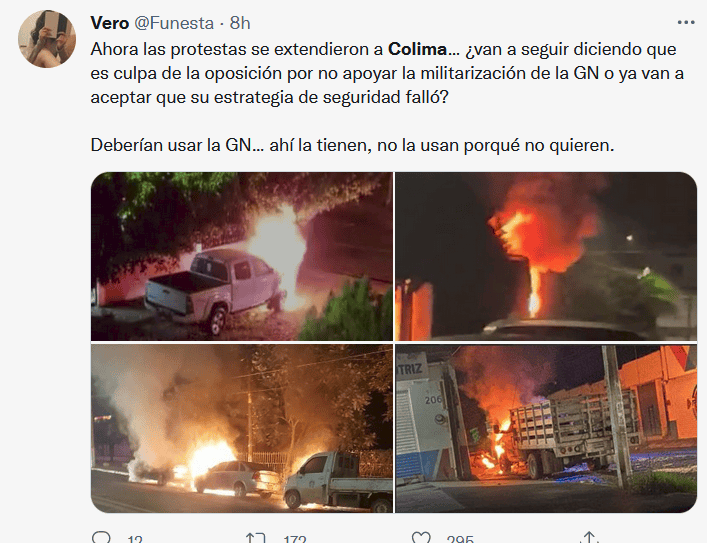The width and height of the screenshot is (707, 543).
Task: Open the share icon for this tweet
Action: coord(590,538)
